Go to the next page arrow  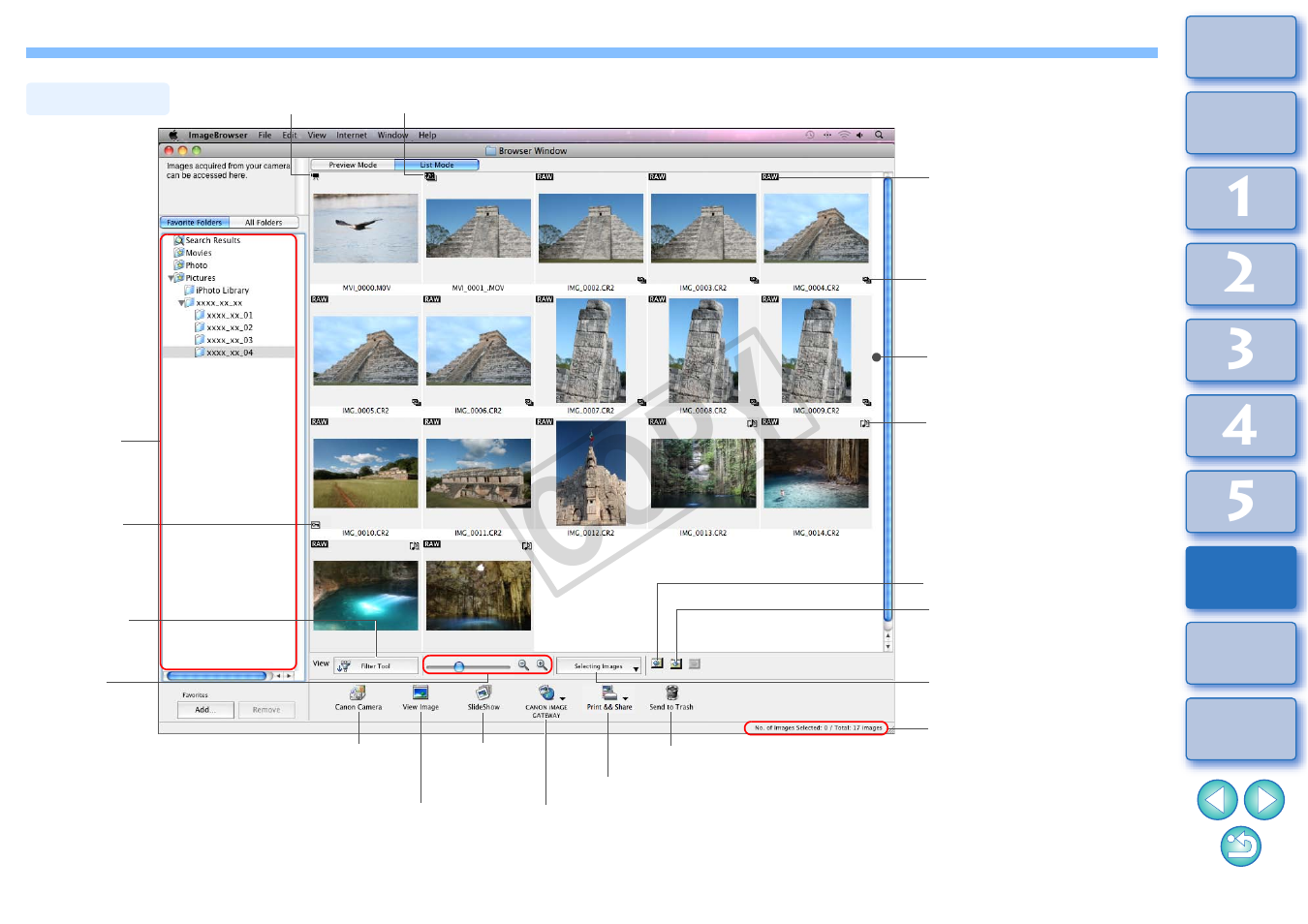point(1264,800)
